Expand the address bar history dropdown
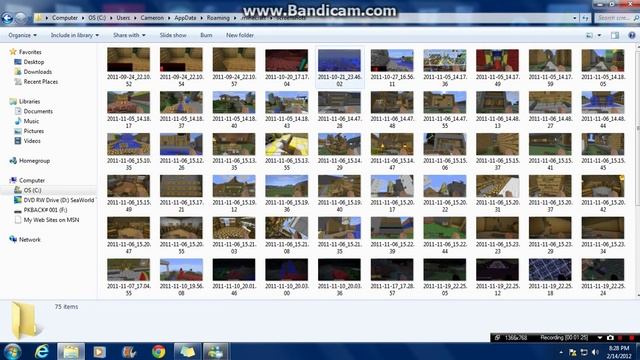 pyautogui.click(x=575, y=18)
